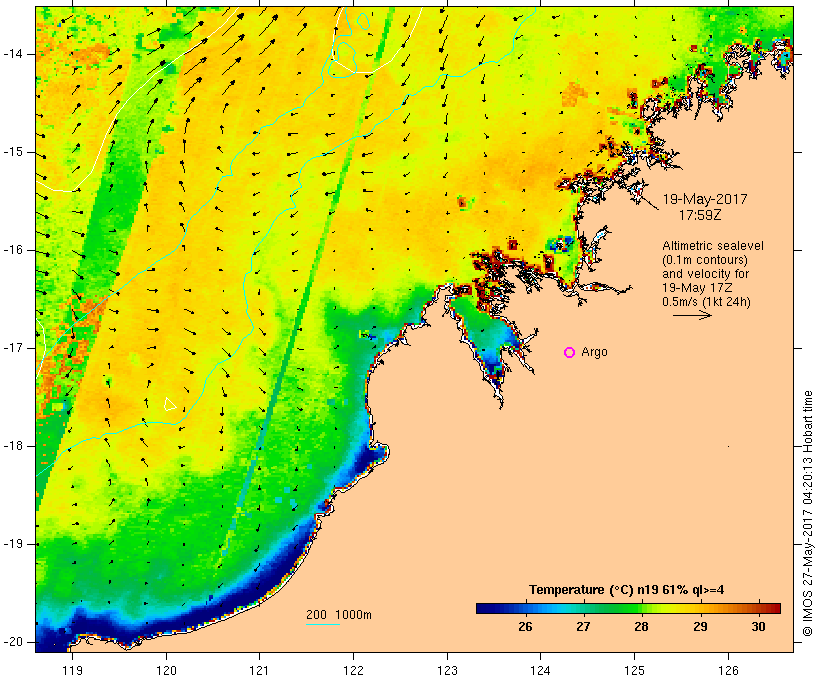Screen dimensions: 820x680
Task: Click the 'Temperature (°C) n19 61% ql>=4' title
Action: point(627,590)
